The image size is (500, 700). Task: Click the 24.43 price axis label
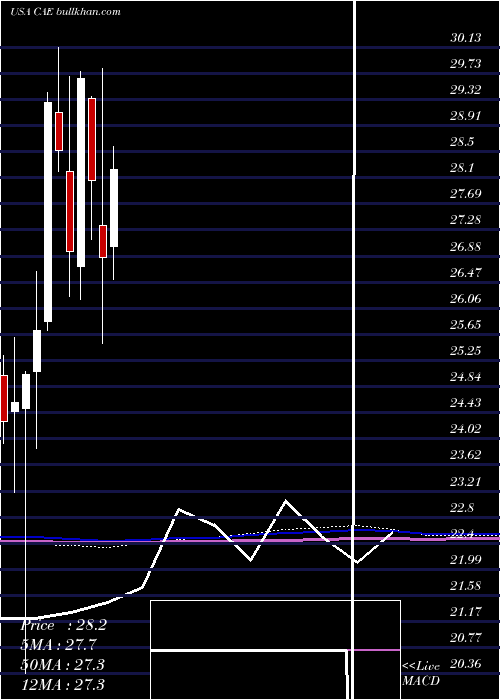[466, 403]
